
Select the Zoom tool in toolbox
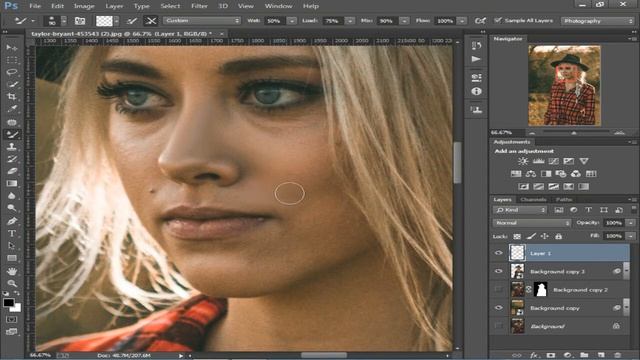pos(12,283)
